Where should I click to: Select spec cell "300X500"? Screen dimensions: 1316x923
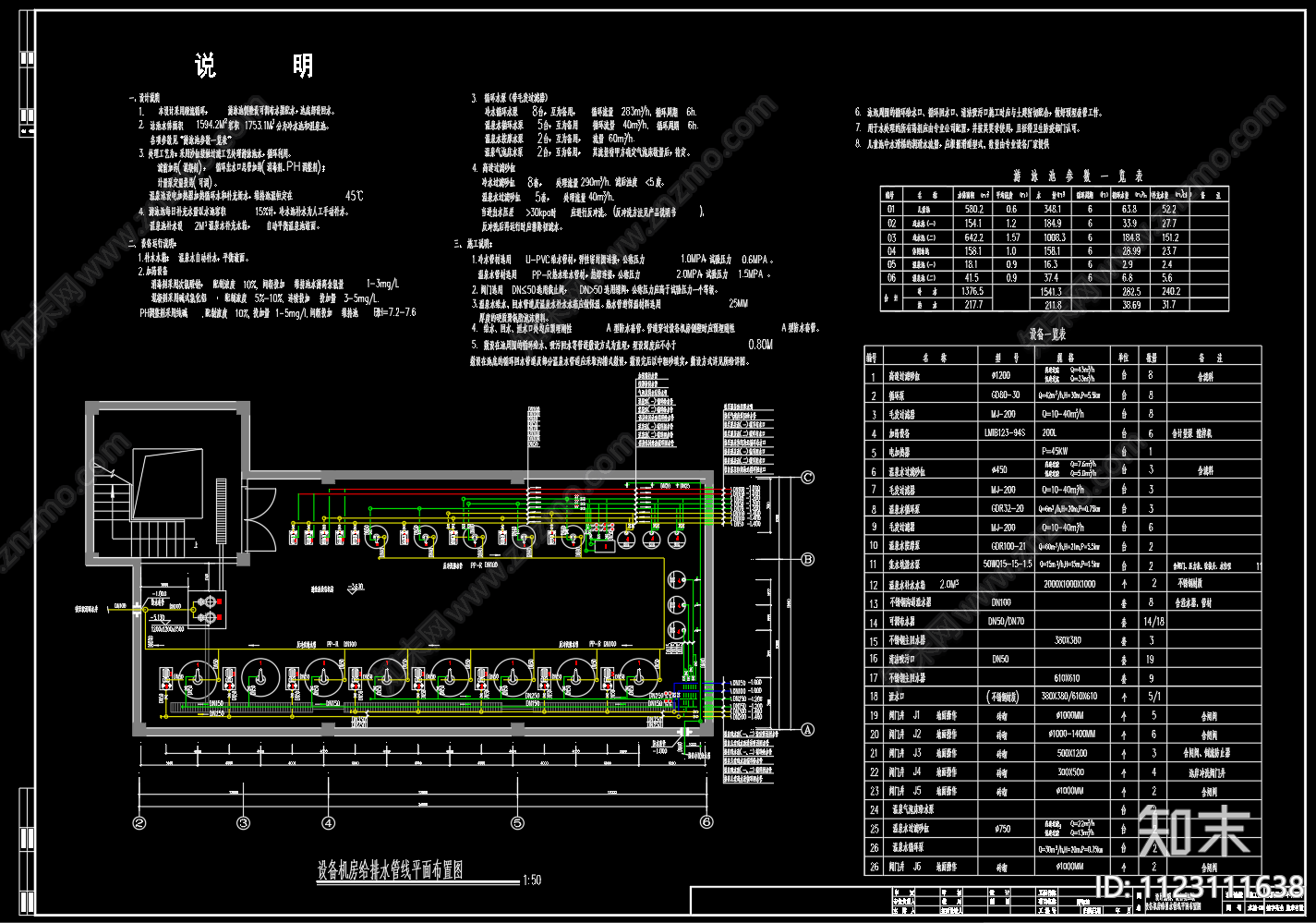(1070, 771)
